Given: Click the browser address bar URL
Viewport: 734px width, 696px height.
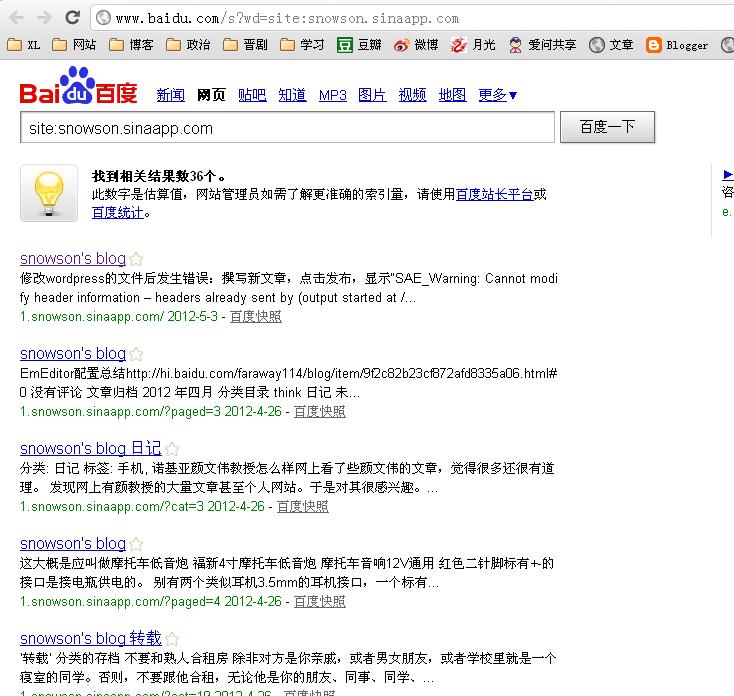Looking at the screenshot, I should [287, 19].
